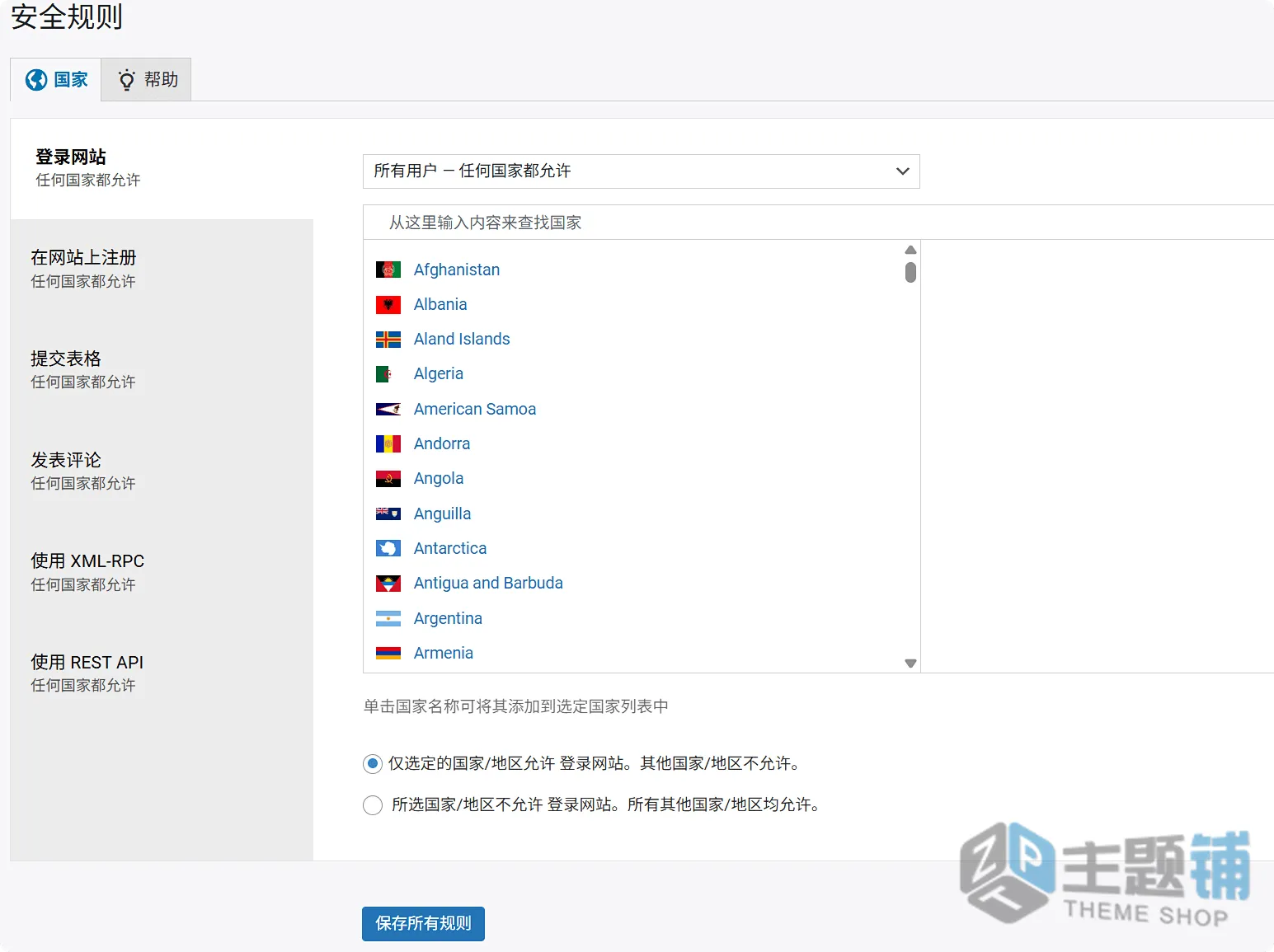This screenshot has height=952, width=1274.
Task: Click the lightbulb icon on 帮助 tab
Action: pyautogui.click(x=126, y=80)
